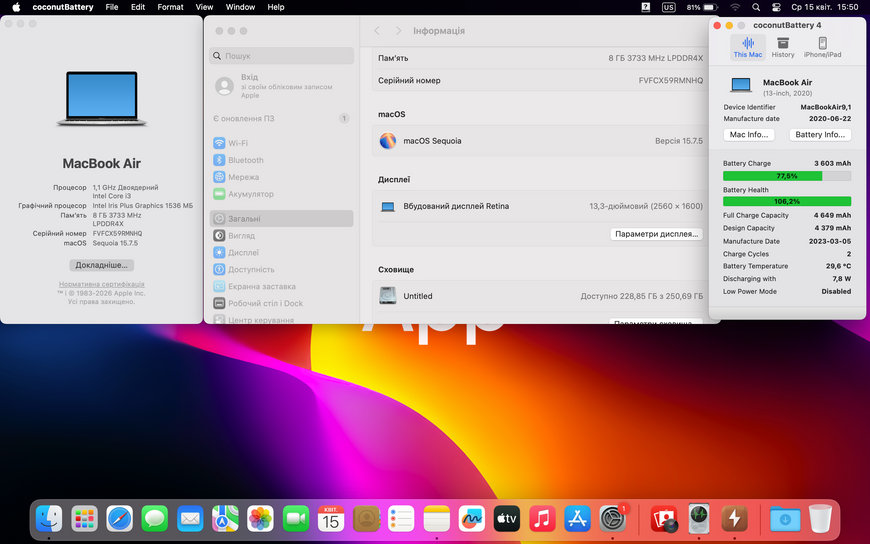Click the Wi-Fi menu bar icon
The height and width of the screenshot is (544, 870).
click(x=735, y=7)
